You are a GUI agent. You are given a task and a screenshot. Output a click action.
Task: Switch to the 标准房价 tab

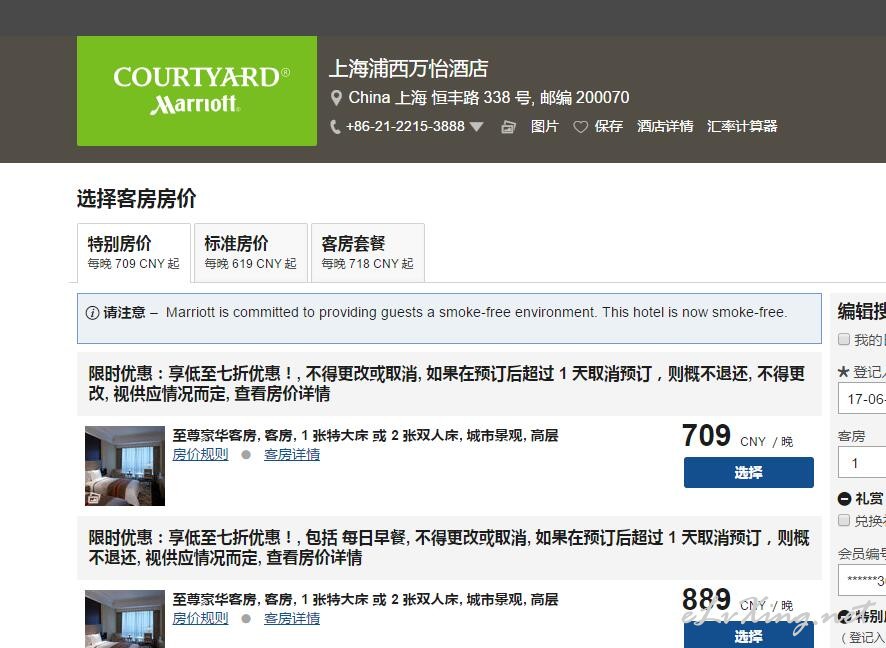coord(251,253)
